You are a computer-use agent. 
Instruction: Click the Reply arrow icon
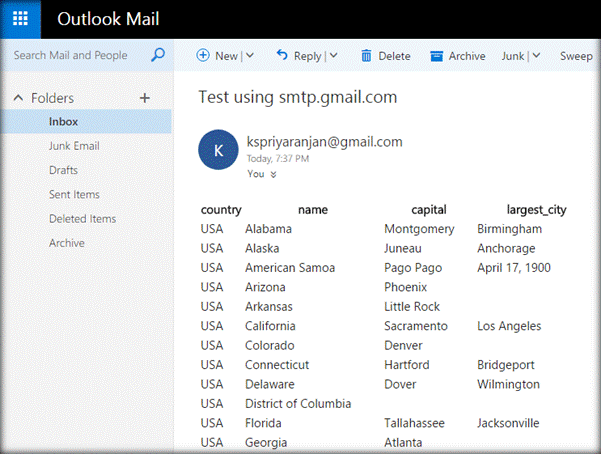(x=281, y=56)
